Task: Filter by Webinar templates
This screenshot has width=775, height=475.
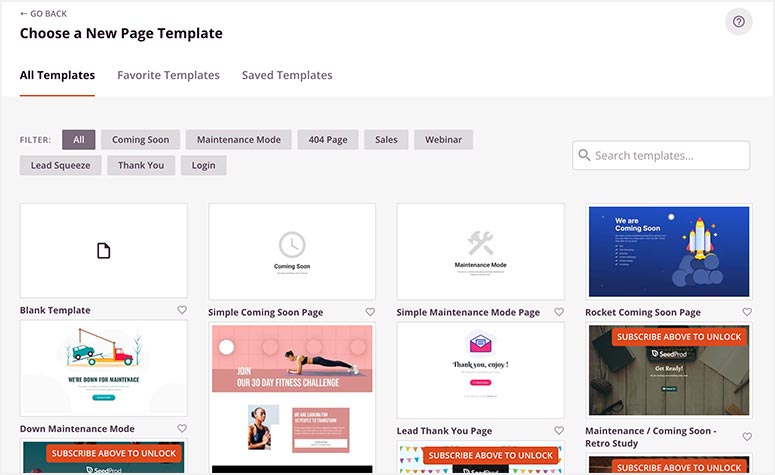Action: click(443, 140)
